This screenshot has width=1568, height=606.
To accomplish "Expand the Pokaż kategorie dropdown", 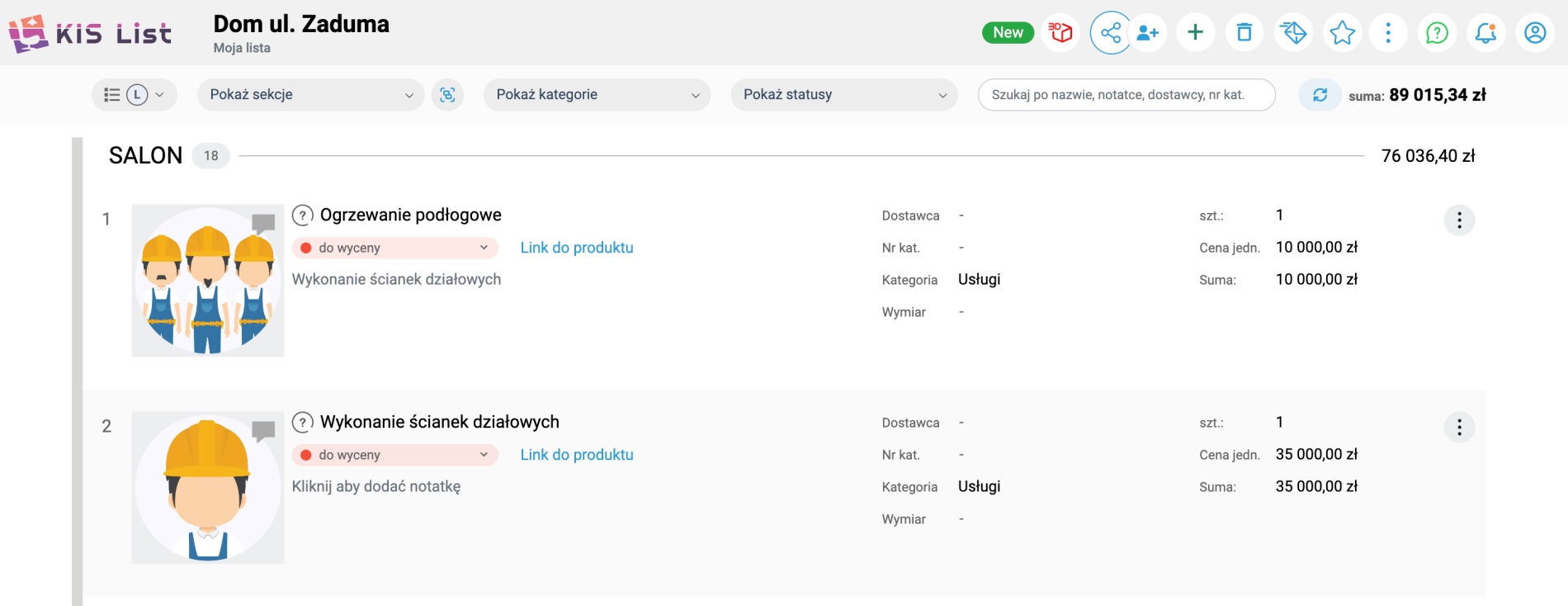I will tap(597, 95).
